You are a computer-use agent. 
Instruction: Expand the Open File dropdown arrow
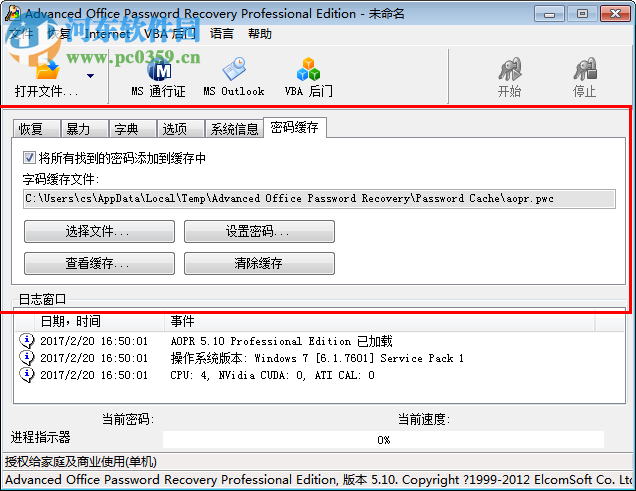90,76
